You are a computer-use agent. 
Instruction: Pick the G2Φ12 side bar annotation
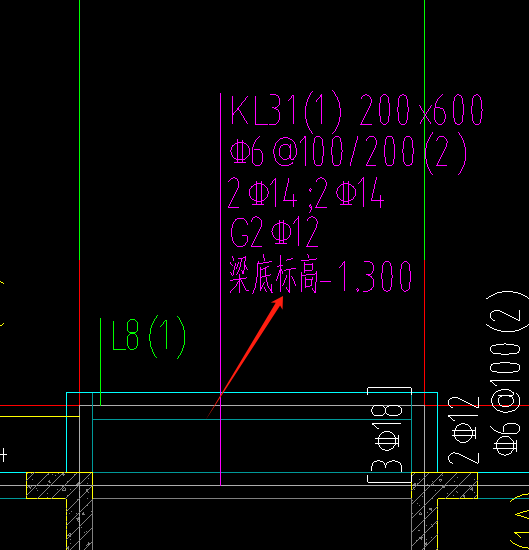tap(274, 232)
